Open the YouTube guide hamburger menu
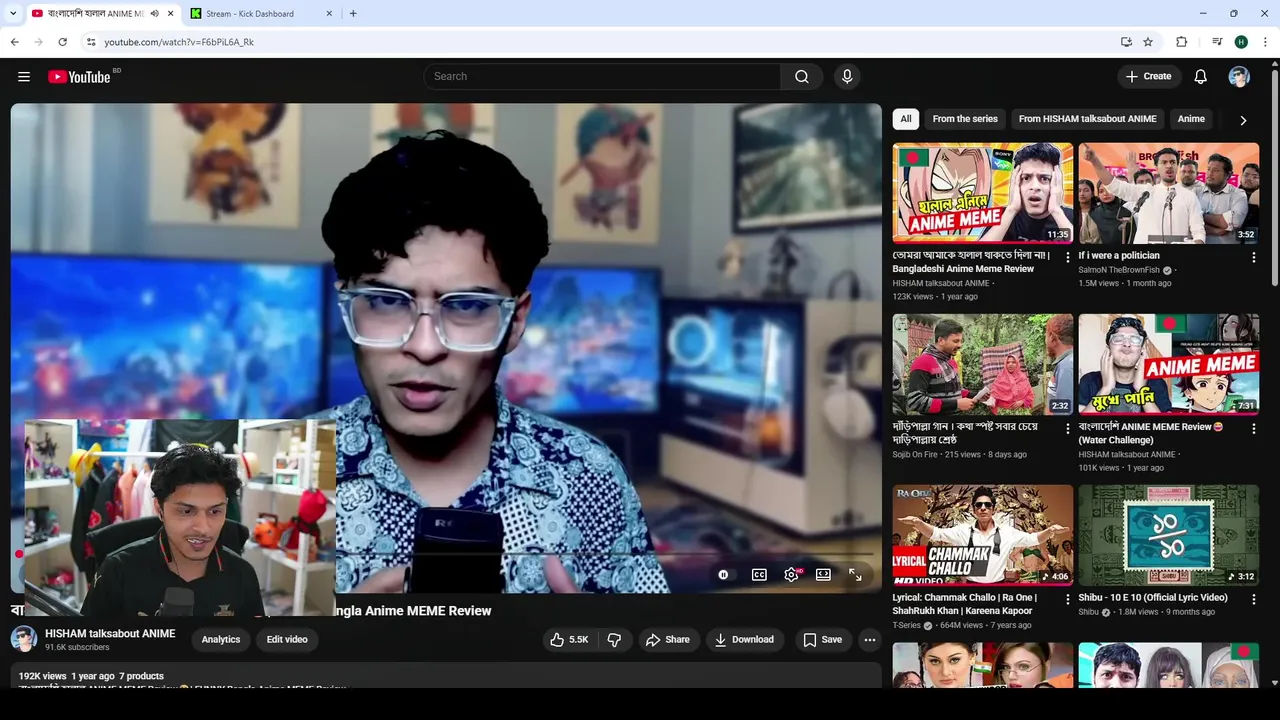1280x720 pixels. coord(24,77)
